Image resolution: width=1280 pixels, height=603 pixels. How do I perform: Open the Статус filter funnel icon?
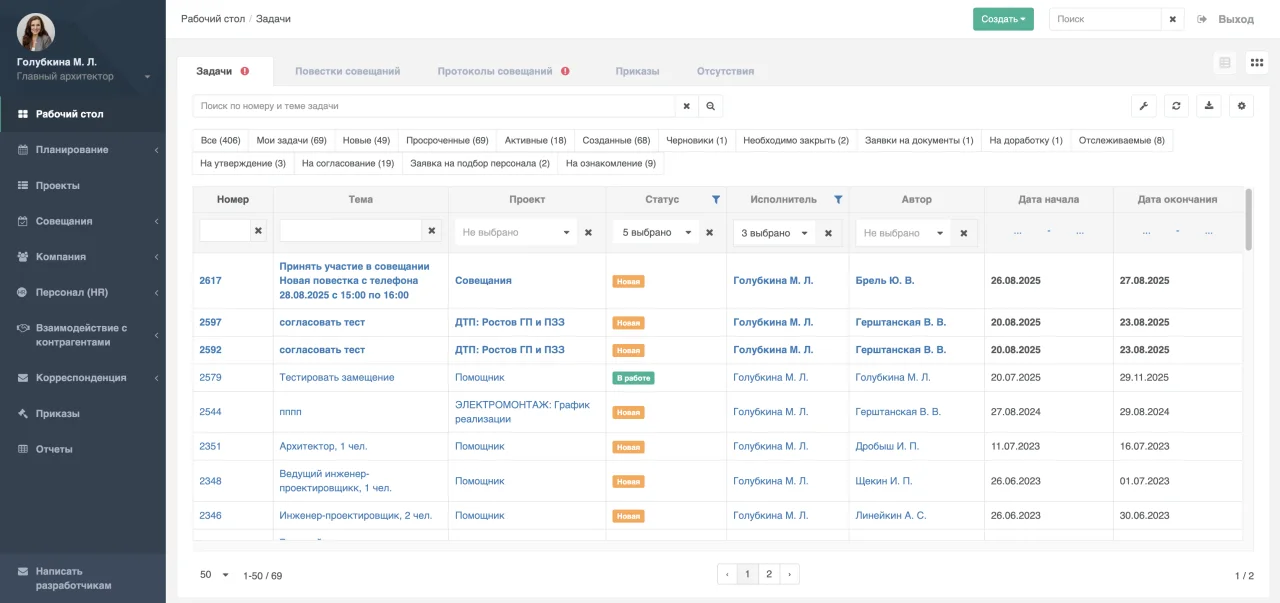click(716, 199)
